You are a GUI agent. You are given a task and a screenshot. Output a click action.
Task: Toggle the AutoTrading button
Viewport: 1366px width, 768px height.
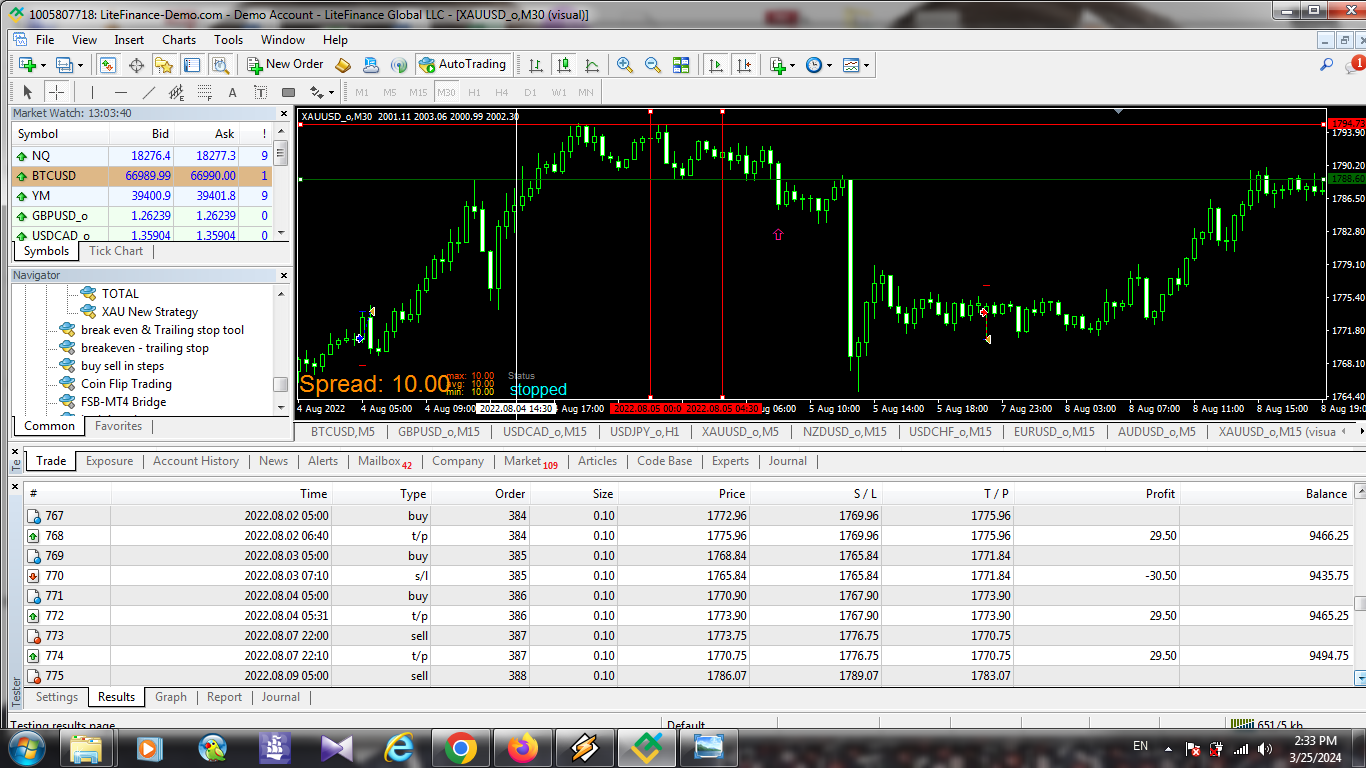[463, 65]
